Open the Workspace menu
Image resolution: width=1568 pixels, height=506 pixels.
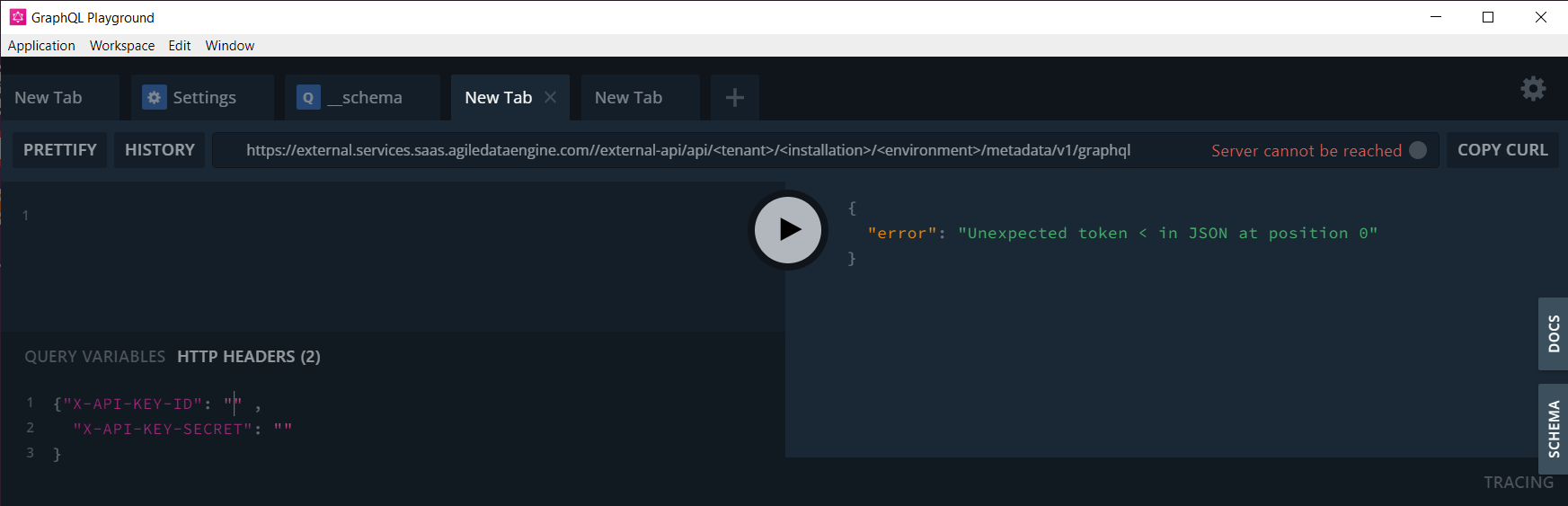[x=122, y=46]
